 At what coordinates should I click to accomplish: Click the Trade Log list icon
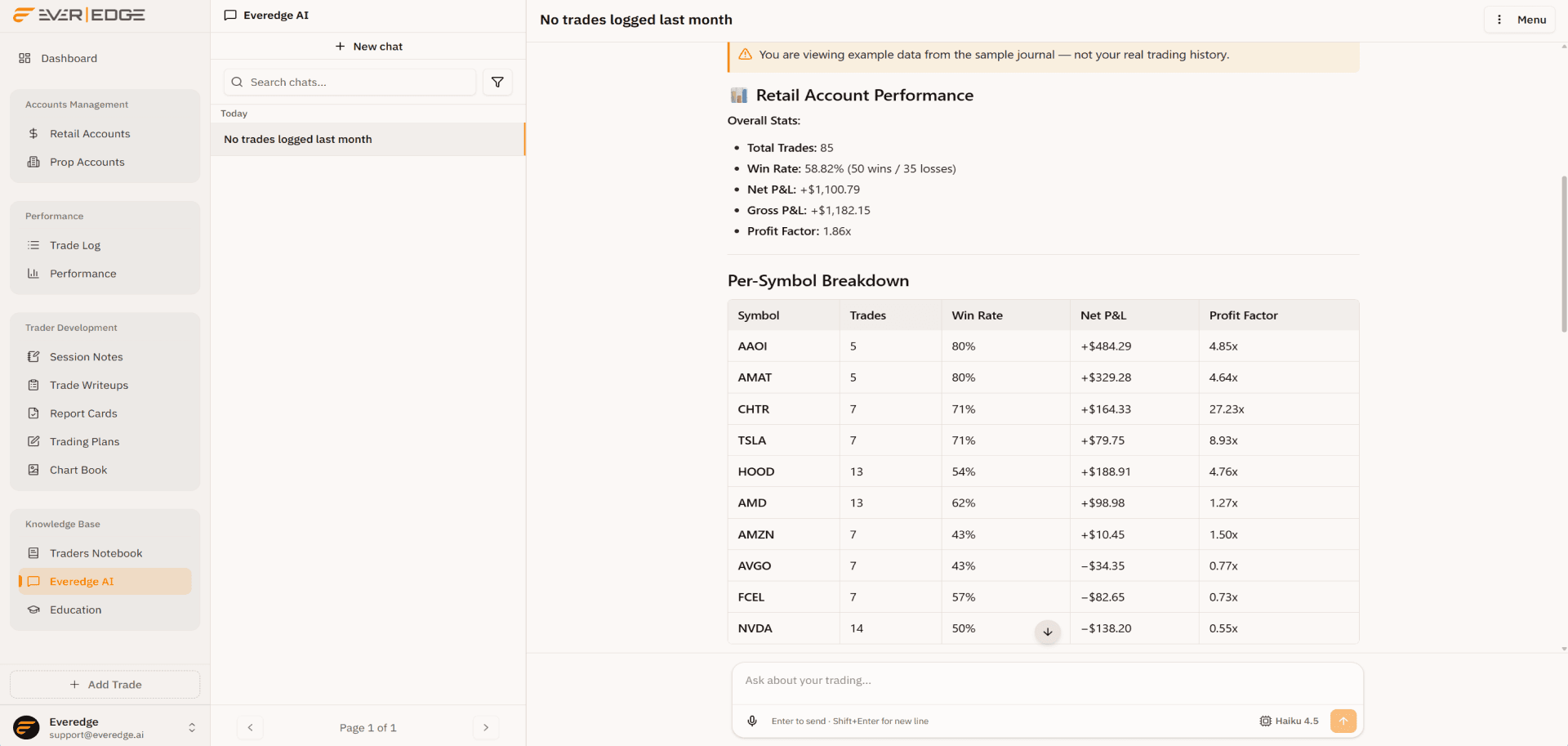tap(33, 245)
